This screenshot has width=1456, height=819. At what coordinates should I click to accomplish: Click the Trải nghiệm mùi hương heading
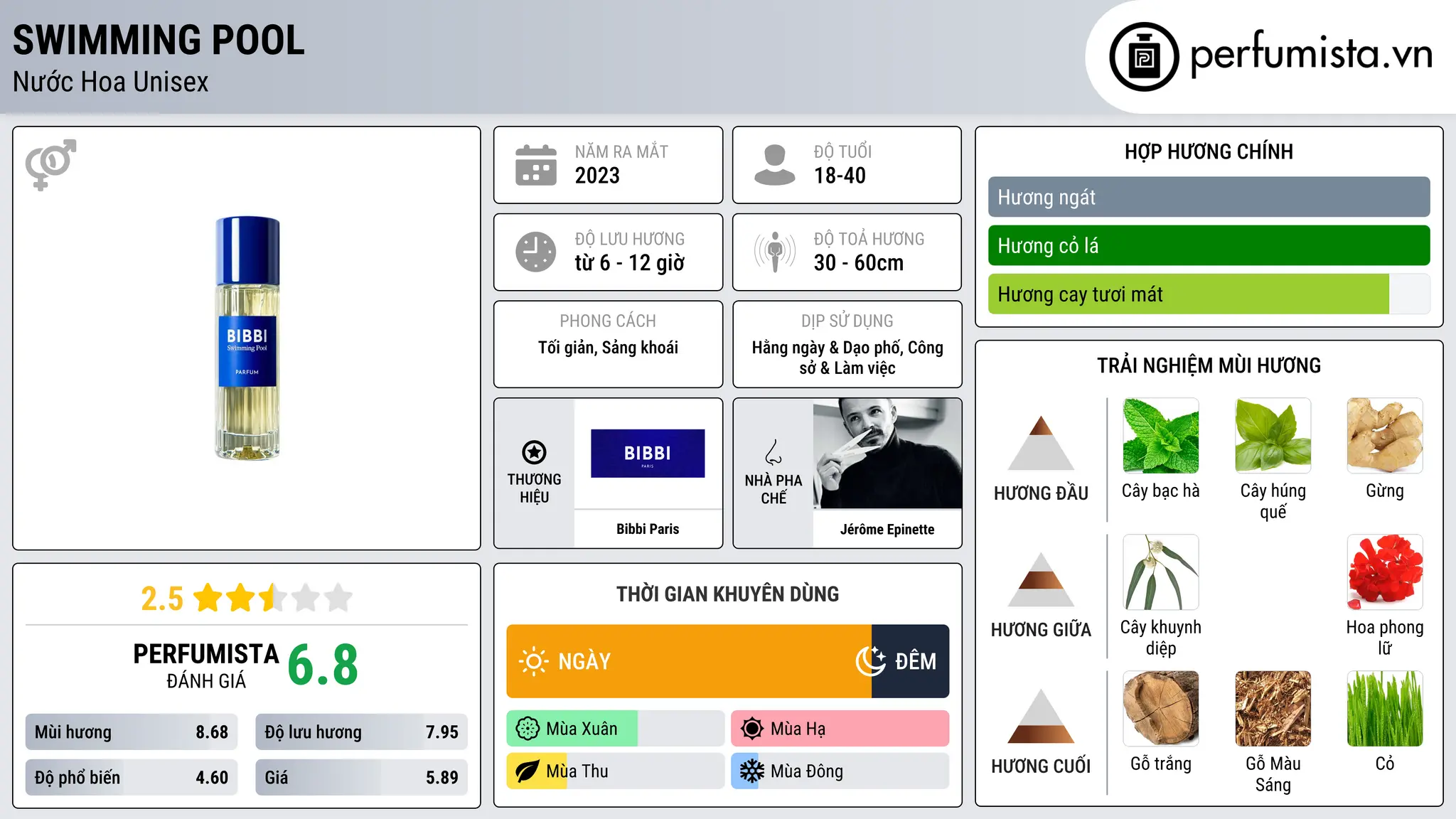tap(1209, 365)
